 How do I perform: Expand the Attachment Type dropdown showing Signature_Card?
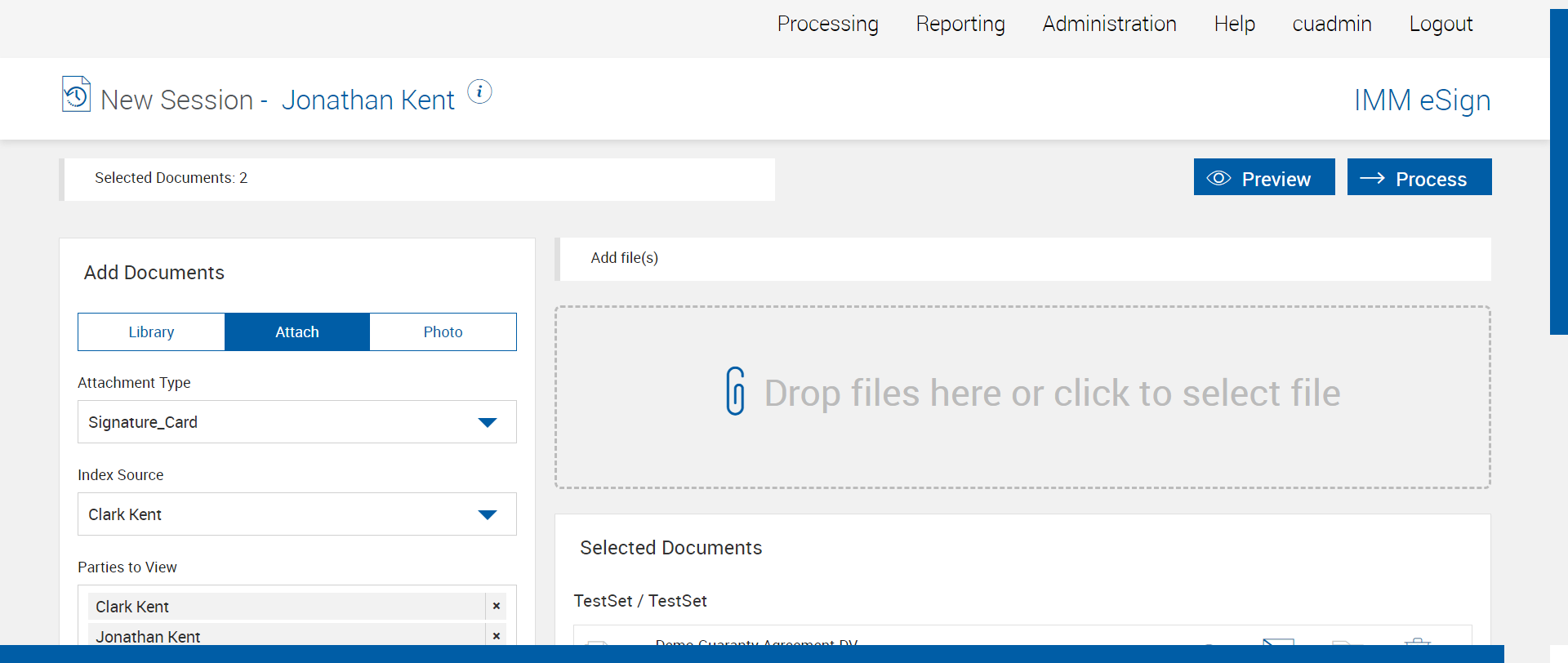(x=297, y=422)
